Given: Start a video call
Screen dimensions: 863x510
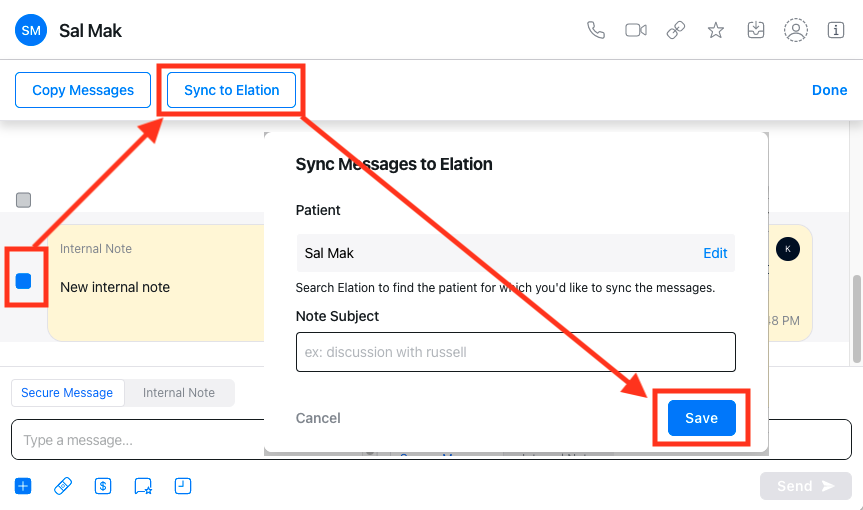Looking at the screenshot, I should point(636,30).
